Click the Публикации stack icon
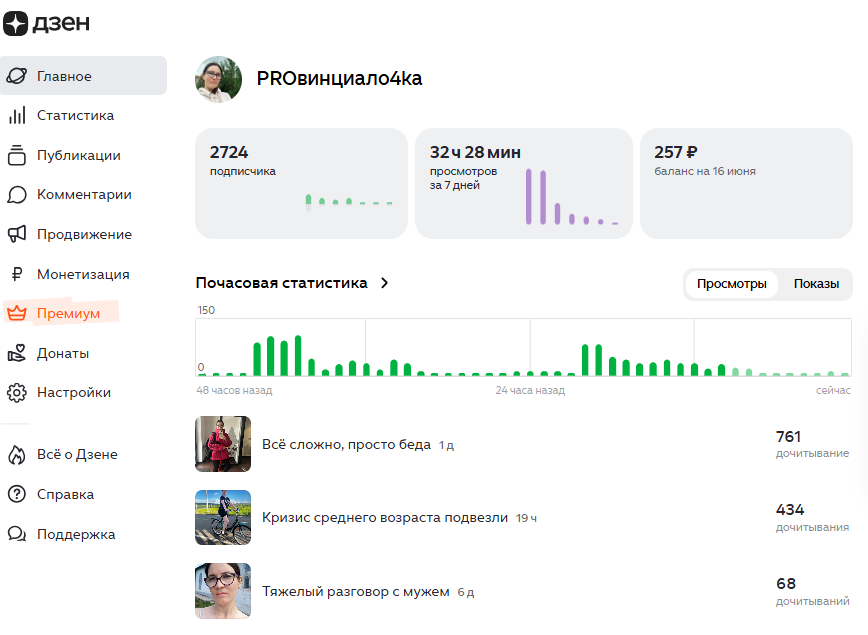Image resolution: width=868 pixels, height=635 pixels. [17, 155]
